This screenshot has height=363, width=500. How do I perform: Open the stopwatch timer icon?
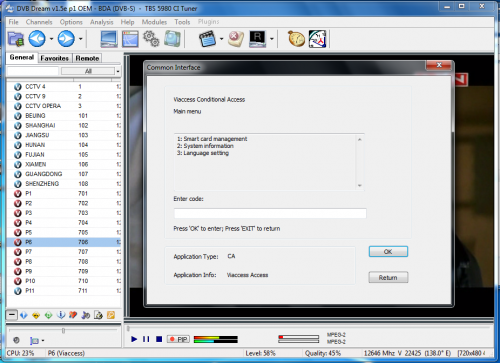(x=296, y=39)
